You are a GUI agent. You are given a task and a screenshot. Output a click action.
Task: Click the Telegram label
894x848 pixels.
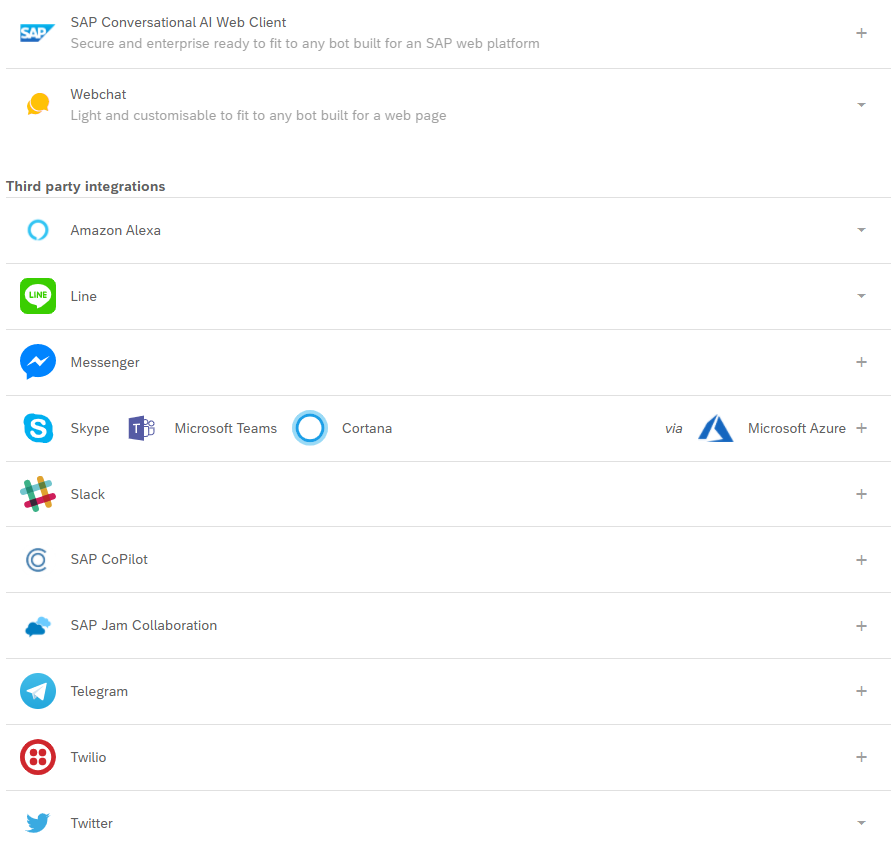point(99,692)
